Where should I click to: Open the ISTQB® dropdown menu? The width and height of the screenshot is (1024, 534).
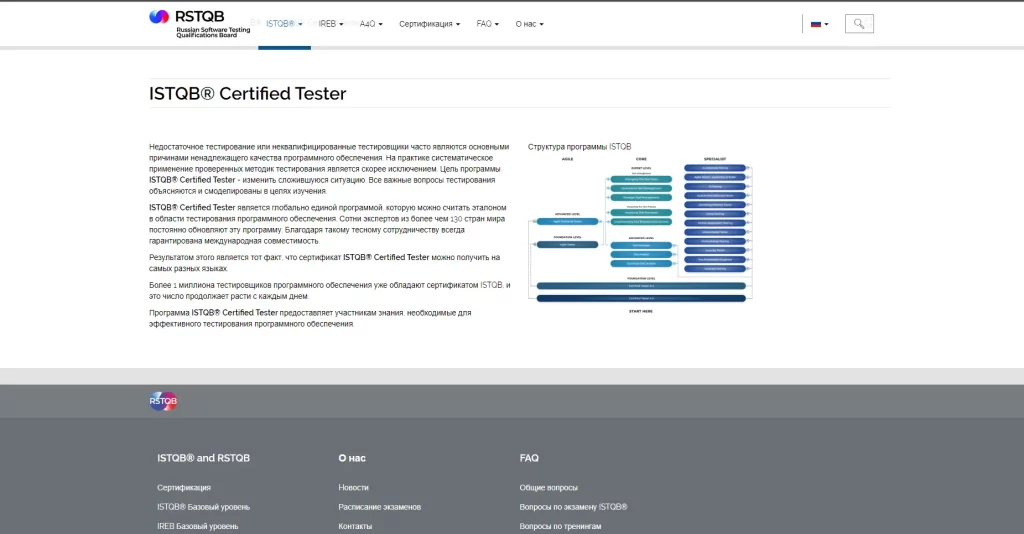tap(284, 24)
